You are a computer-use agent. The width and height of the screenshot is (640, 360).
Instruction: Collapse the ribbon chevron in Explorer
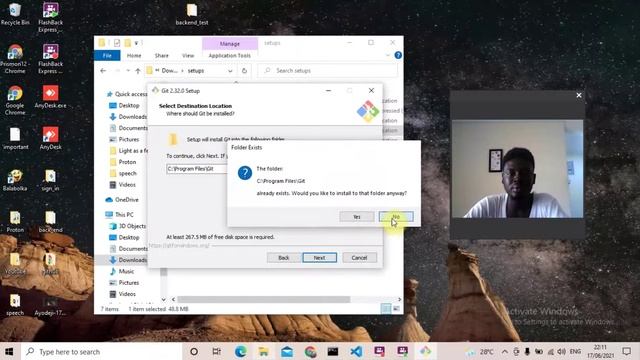[387, 55]
